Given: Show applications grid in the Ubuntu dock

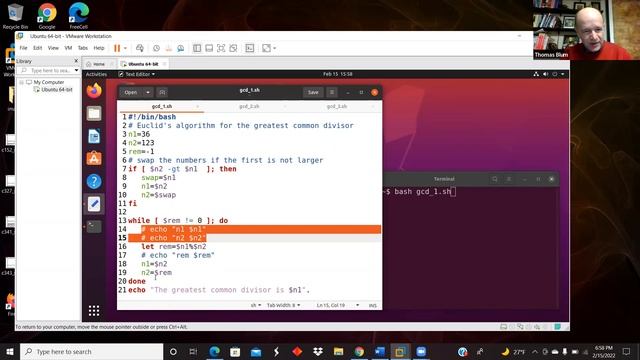Looking at the screenshot, I should click(x=94, y=311).
